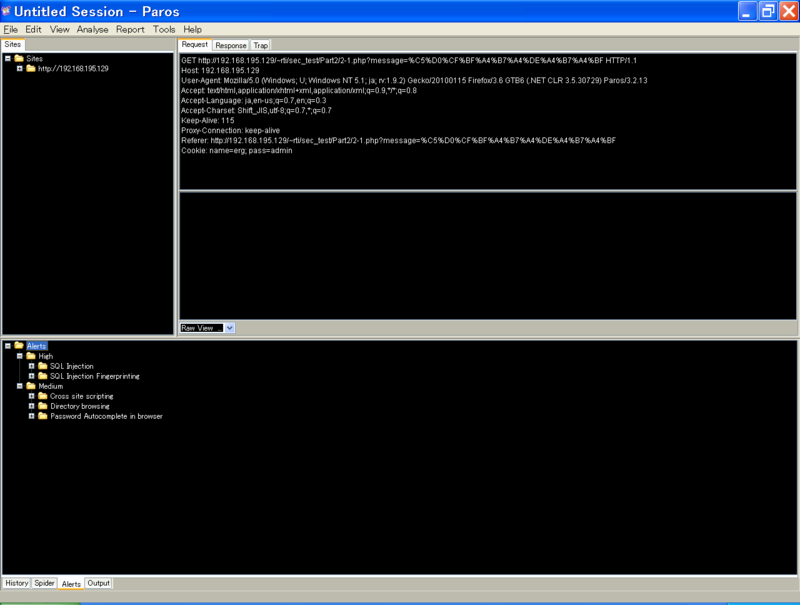Click the SQL Injection folder icon
This screenshot has width=800, height=605.
[x=43, y=366]
